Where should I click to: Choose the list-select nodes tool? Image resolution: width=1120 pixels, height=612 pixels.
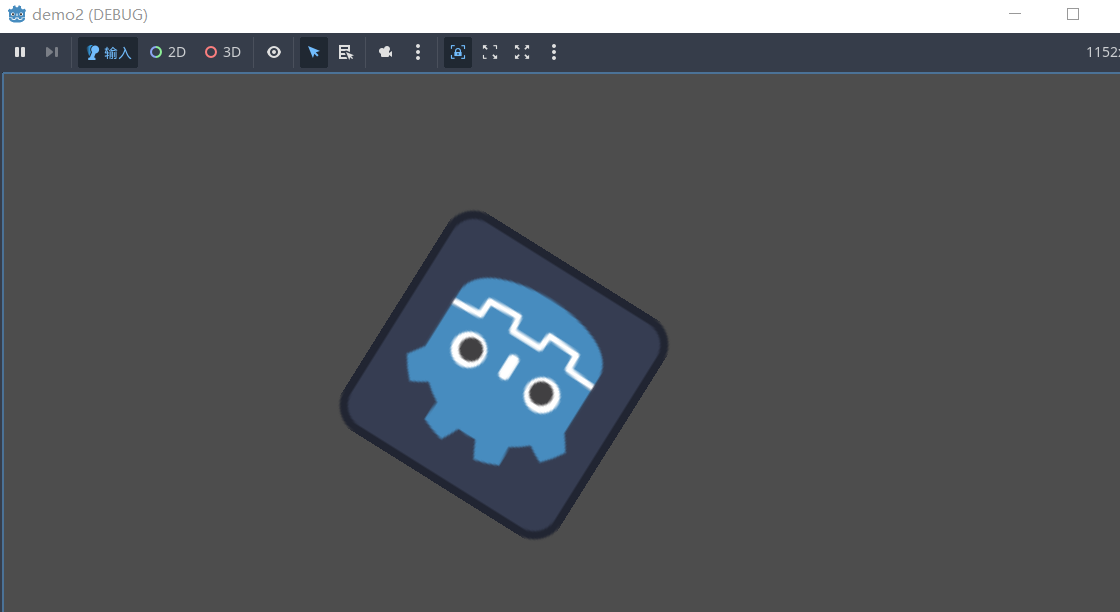click(346, 52)
